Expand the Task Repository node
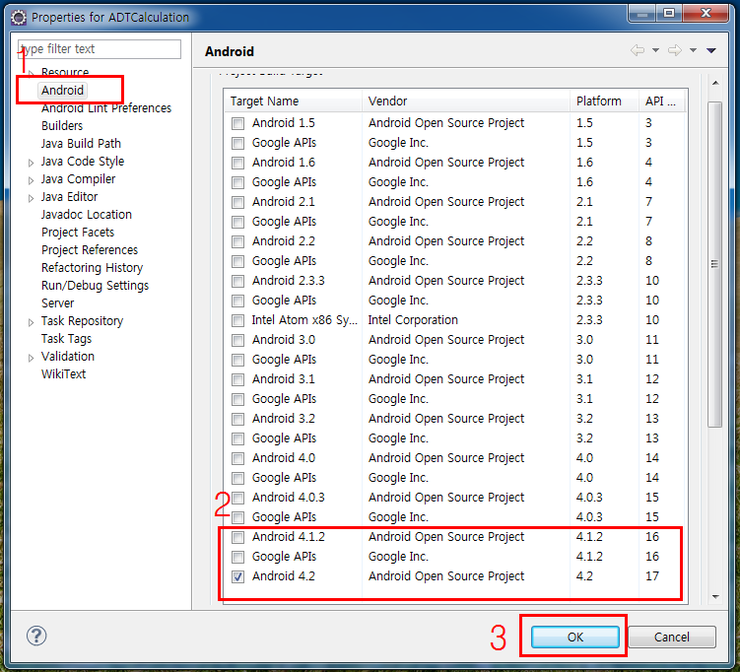The image size is (740, 672). (x=31, y=322)
